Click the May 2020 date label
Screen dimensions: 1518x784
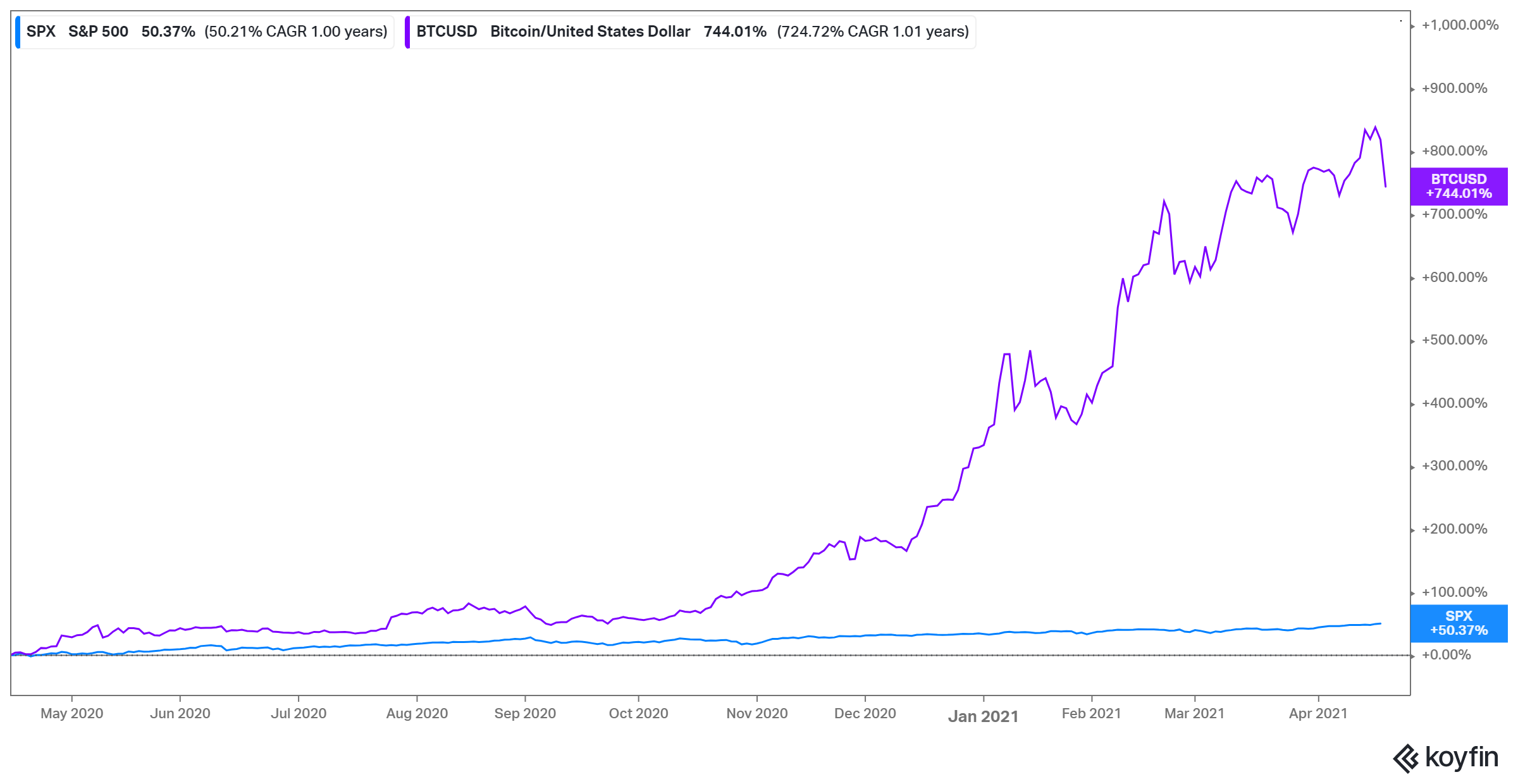click(71, 714)
